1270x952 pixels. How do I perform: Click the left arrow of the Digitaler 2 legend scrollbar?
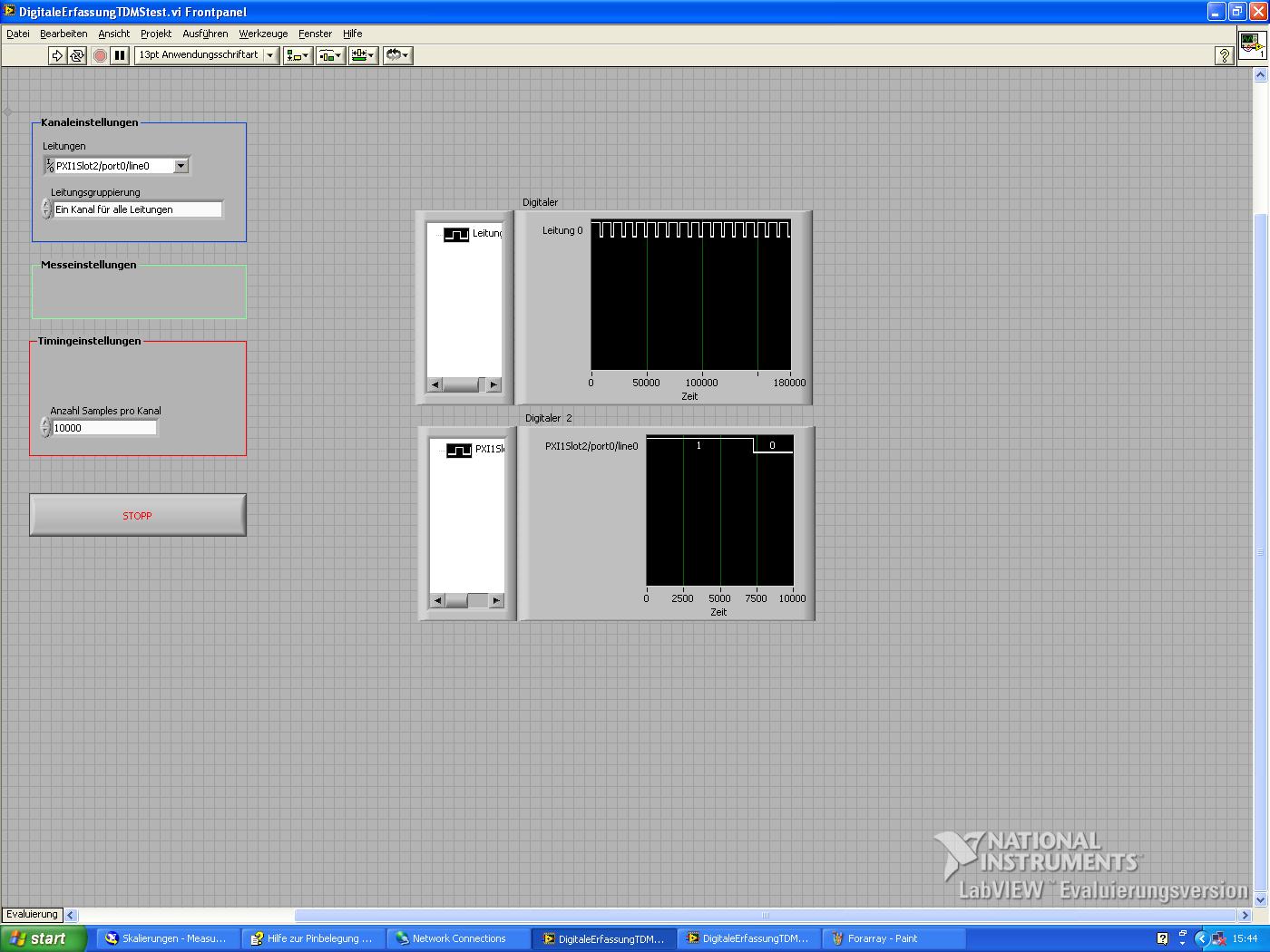tap(438, 600)
